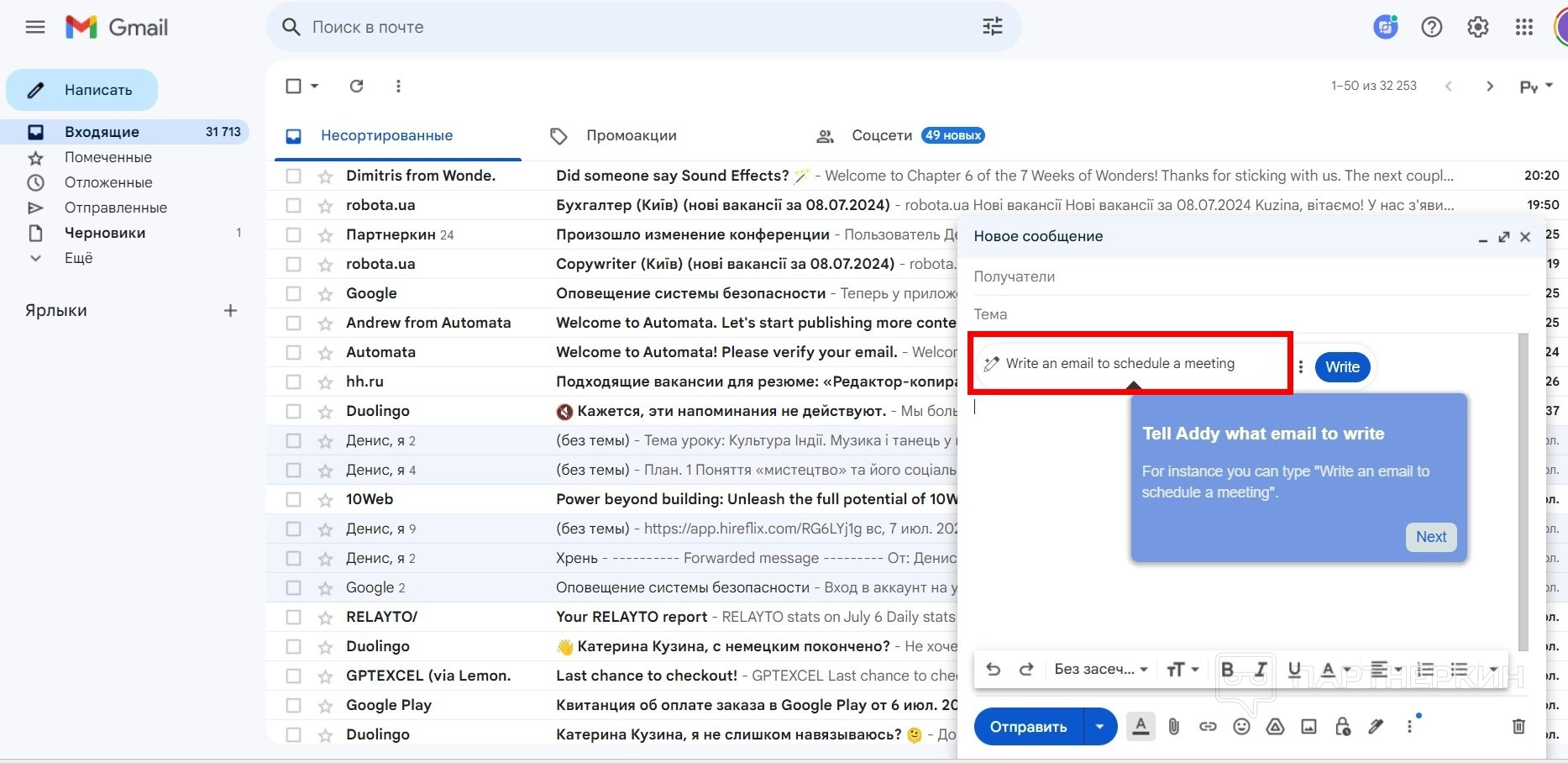Discard draft with trash icon
The height and width of the screenshot is (763, 1568).
point(1518,727)
